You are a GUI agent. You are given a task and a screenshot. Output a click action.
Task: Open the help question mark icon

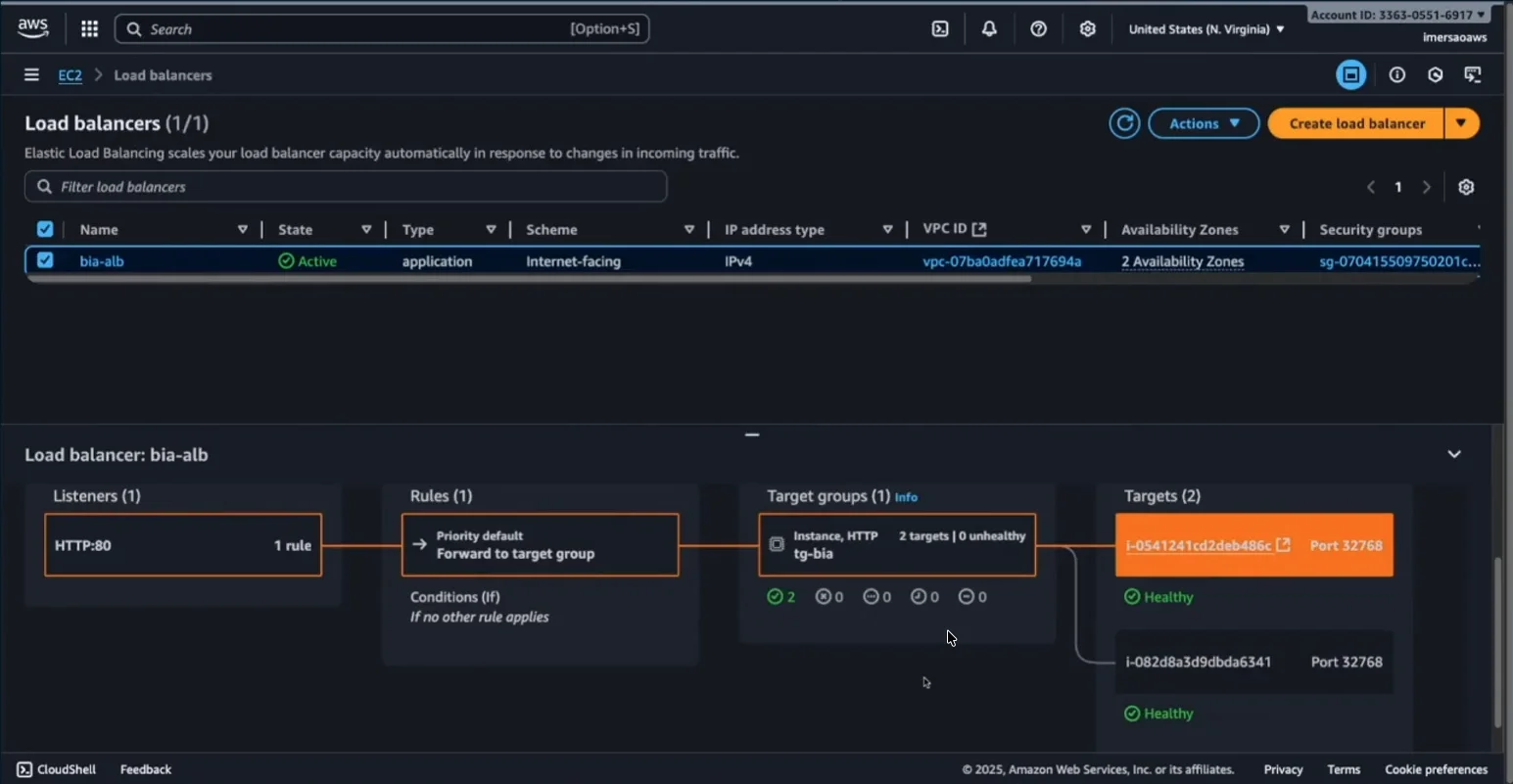[x=1038, y=29]
